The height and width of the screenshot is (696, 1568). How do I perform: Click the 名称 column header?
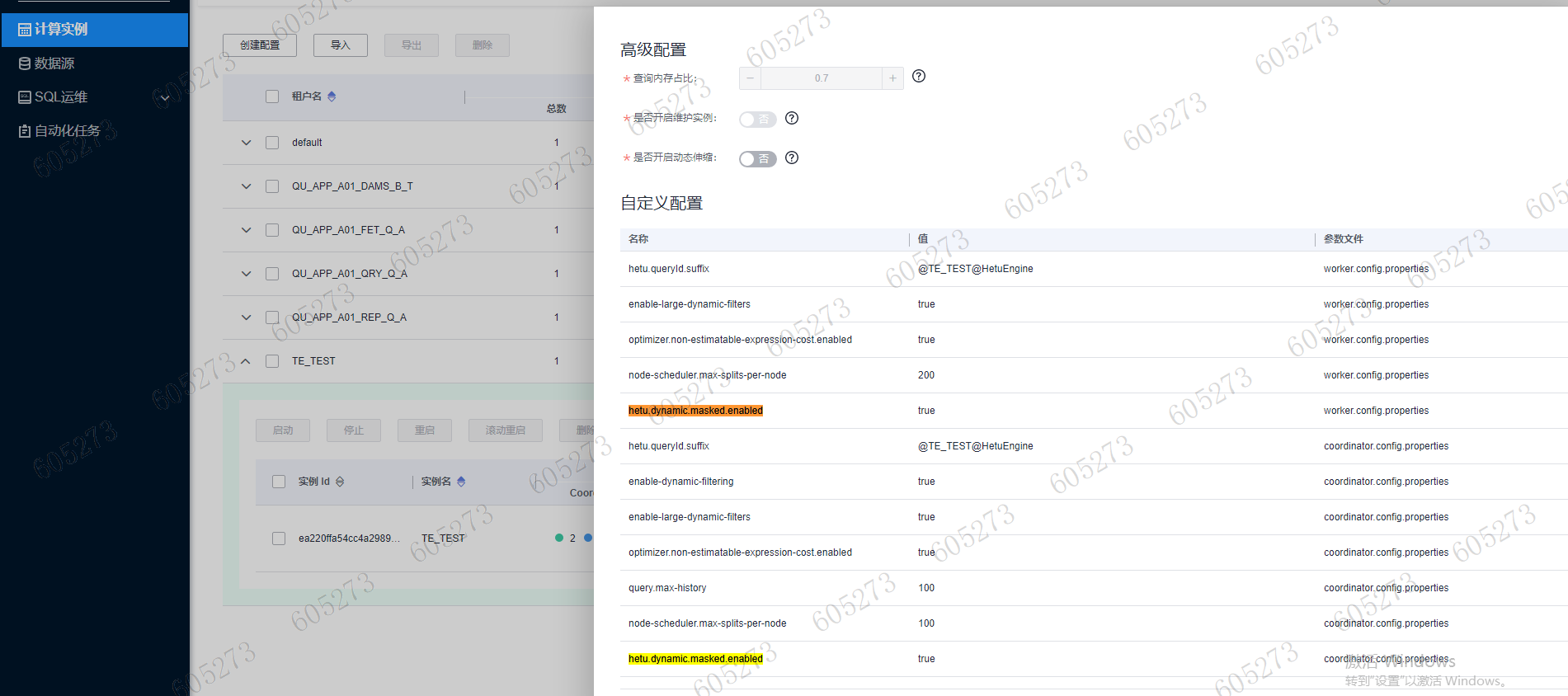pos(638,239)
